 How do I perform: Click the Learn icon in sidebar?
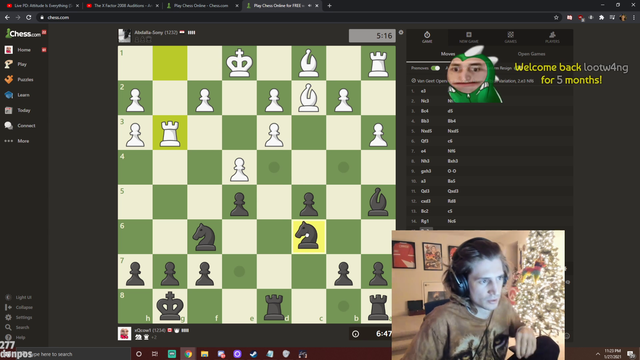9,95
